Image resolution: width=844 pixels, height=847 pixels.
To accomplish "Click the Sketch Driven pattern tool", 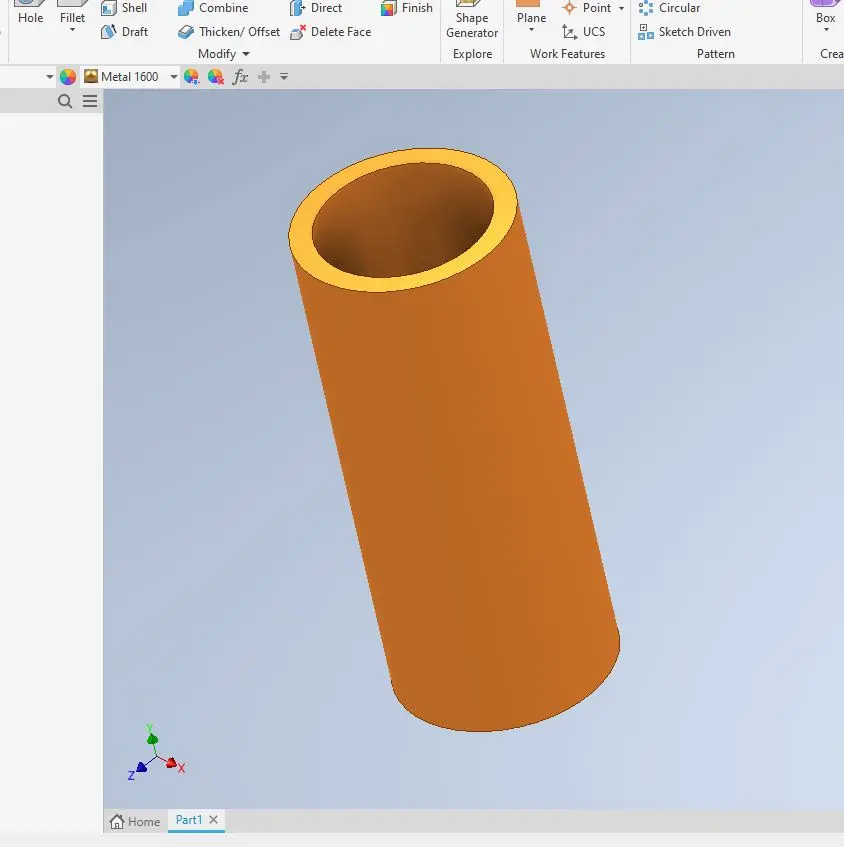I will pyautogui.click(x=684, y=32).
